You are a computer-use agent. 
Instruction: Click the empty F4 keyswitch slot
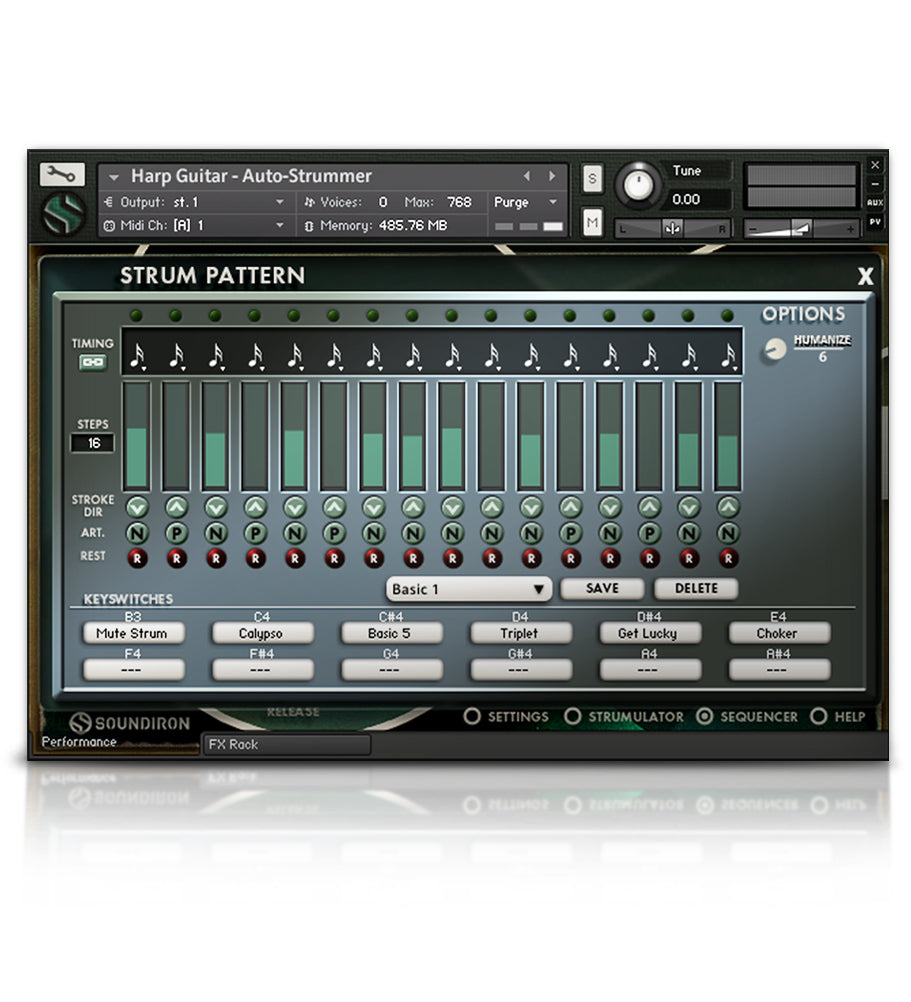point(134,670)
